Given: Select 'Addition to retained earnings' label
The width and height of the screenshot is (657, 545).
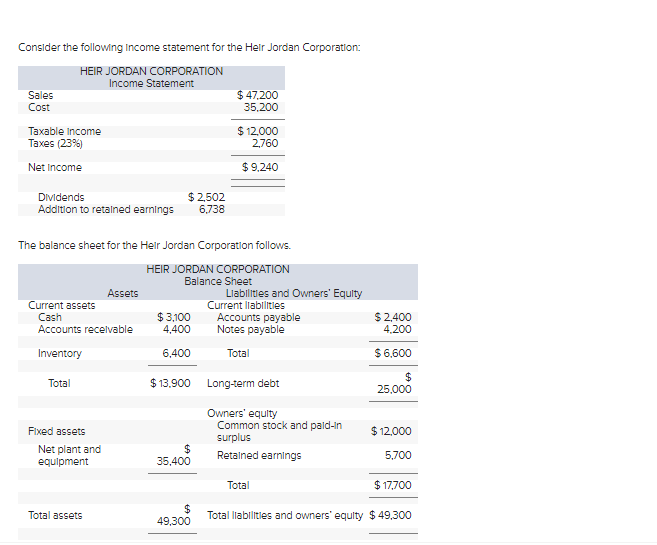Looking at the screenshot, I should pos(106,209).
